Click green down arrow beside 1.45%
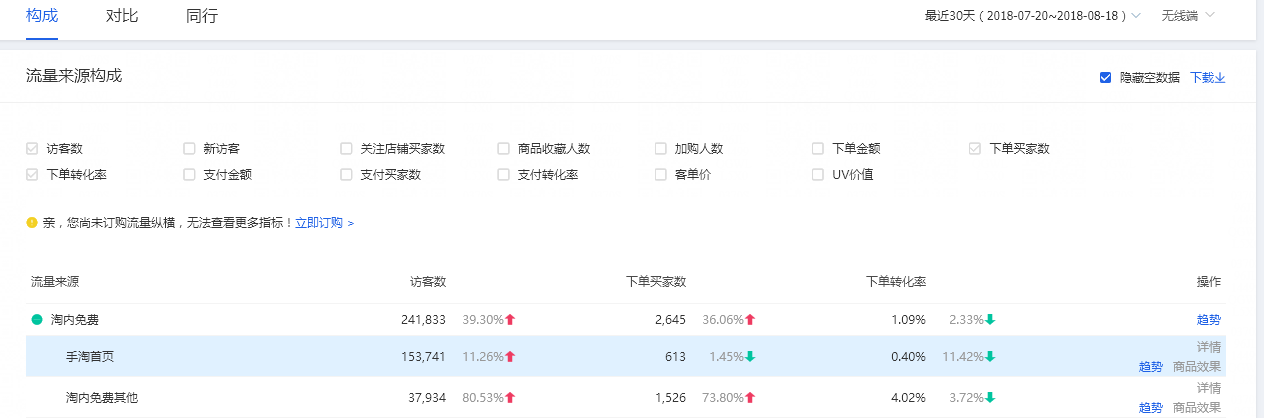The width and height of the screenshot is (1264, 418). [x=750, y=357]
